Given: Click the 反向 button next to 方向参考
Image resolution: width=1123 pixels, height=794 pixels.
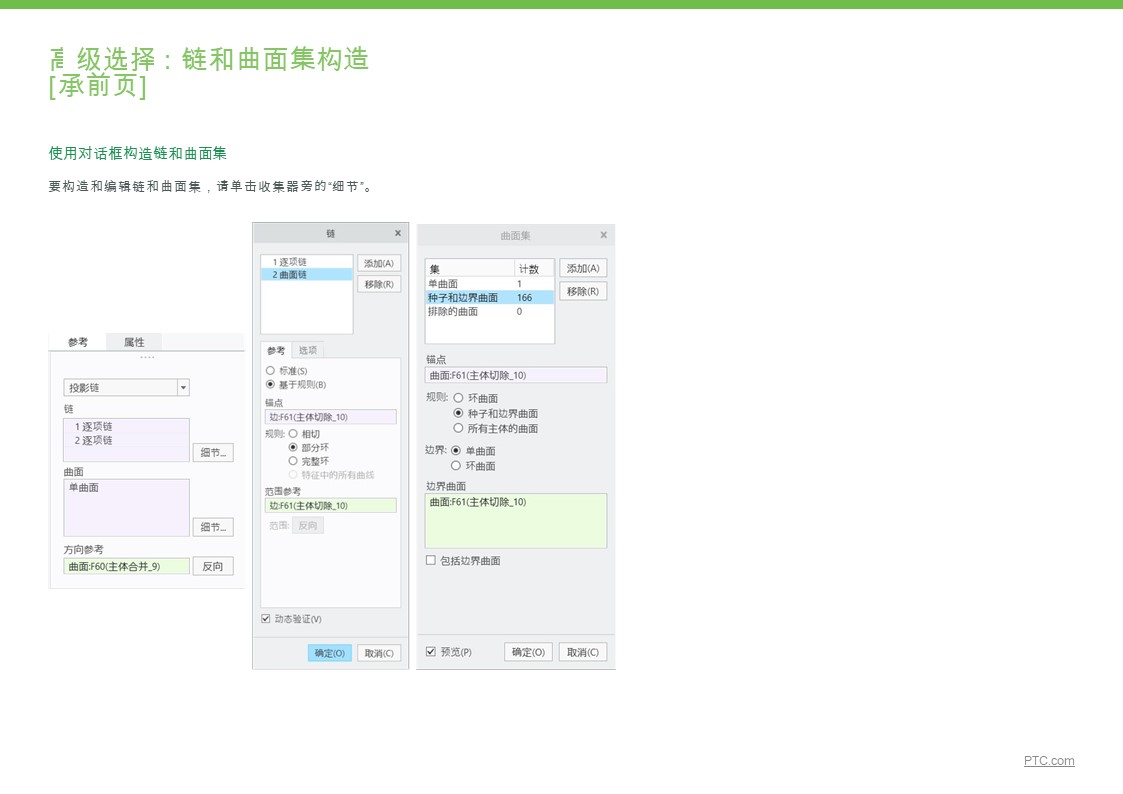Looking at the screenshot, I should point(213,566).
